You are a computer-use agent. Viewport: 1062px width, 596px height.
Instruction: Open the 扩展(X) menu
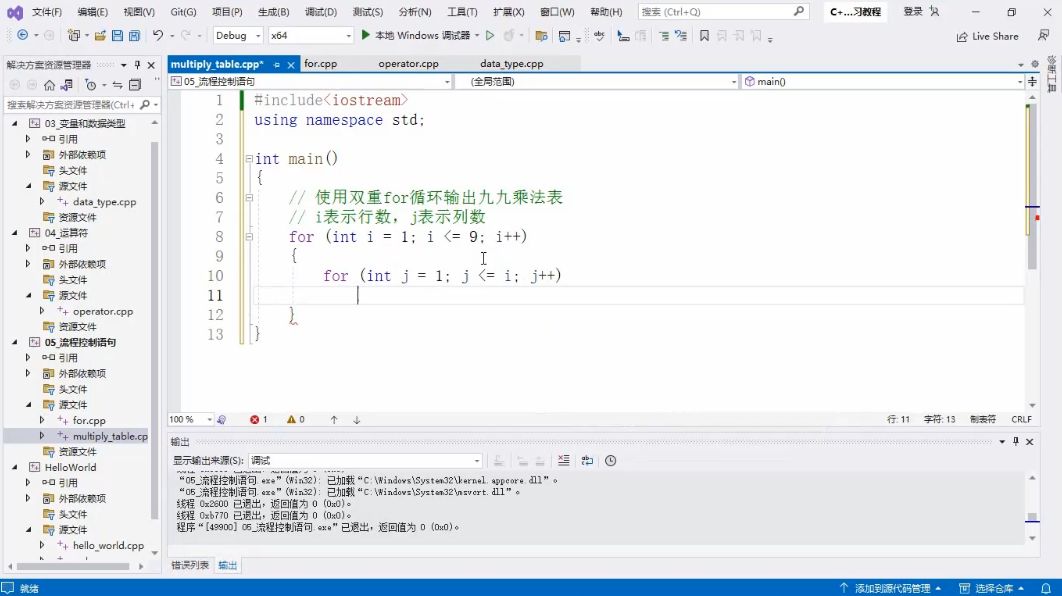(x=508, y=12)
